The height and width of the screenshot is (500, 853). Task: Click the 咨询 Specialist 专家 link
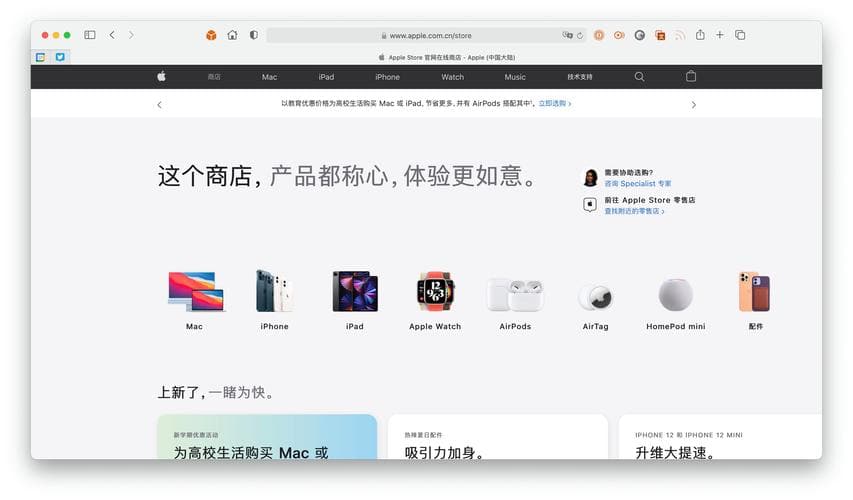point(637,184)
